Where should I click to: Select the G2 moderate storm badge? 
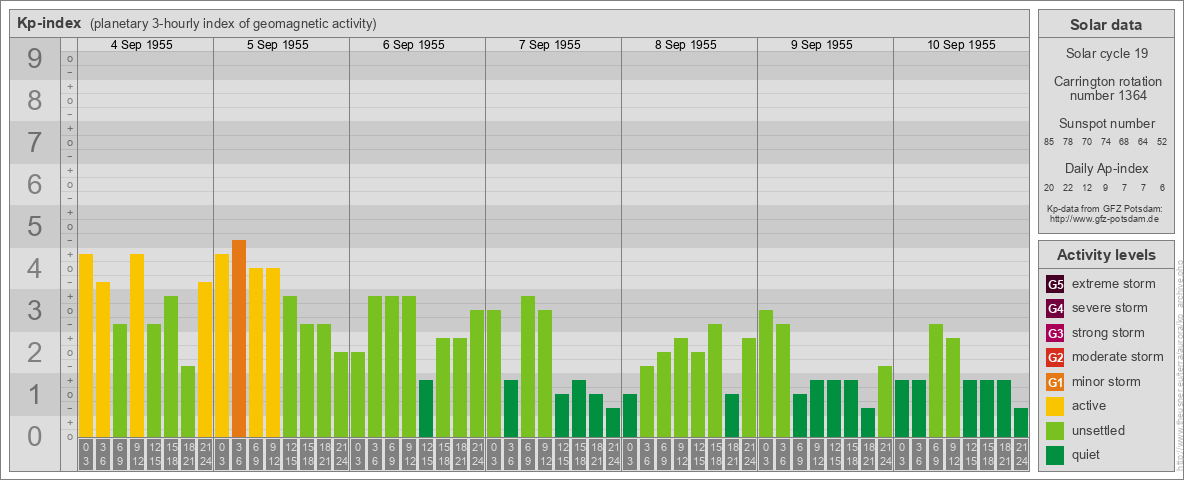pyautogui.click(x=1055, y=357)
